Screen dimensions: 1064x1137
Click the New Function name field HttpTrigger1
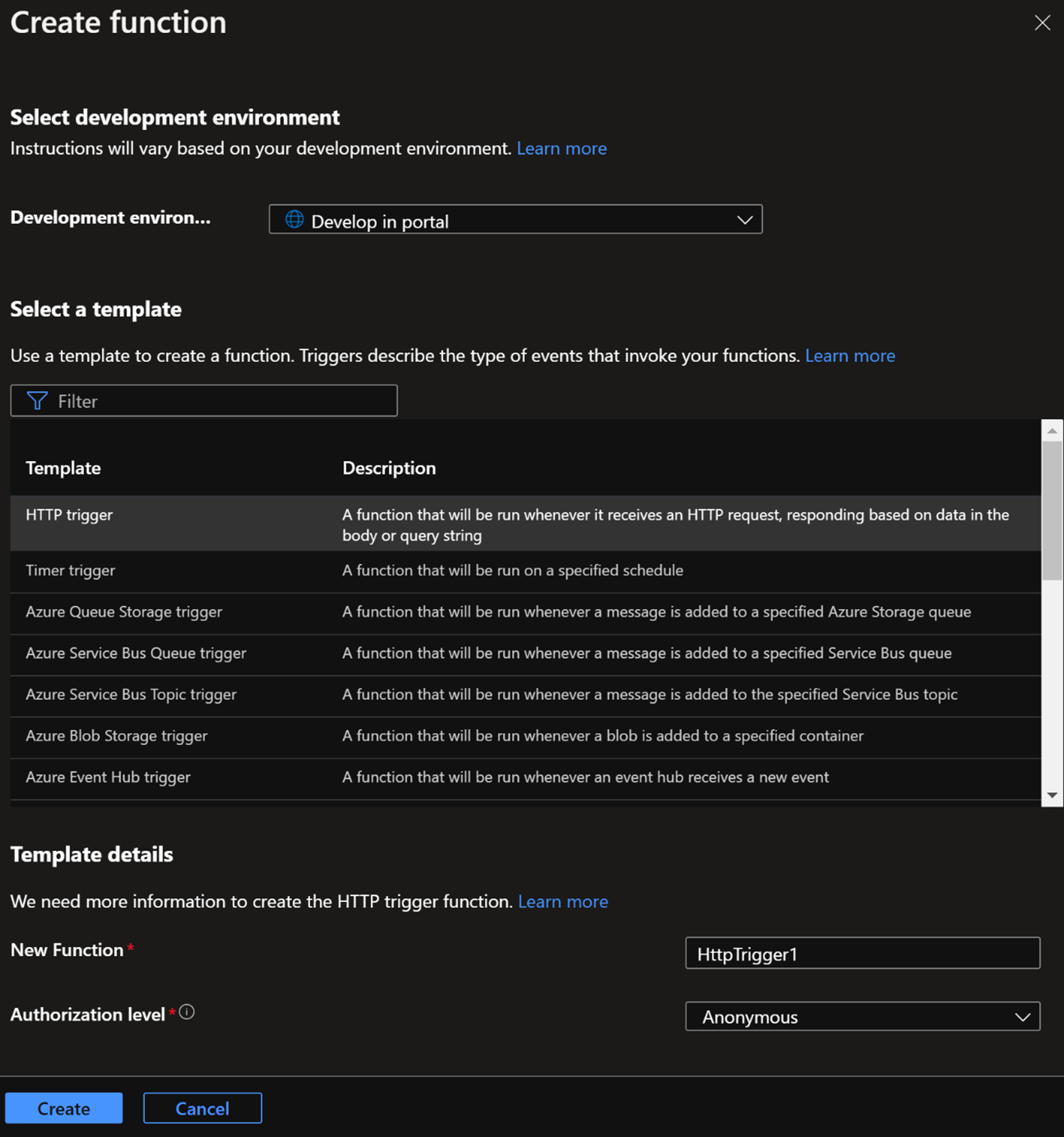[x=862, y=953]
